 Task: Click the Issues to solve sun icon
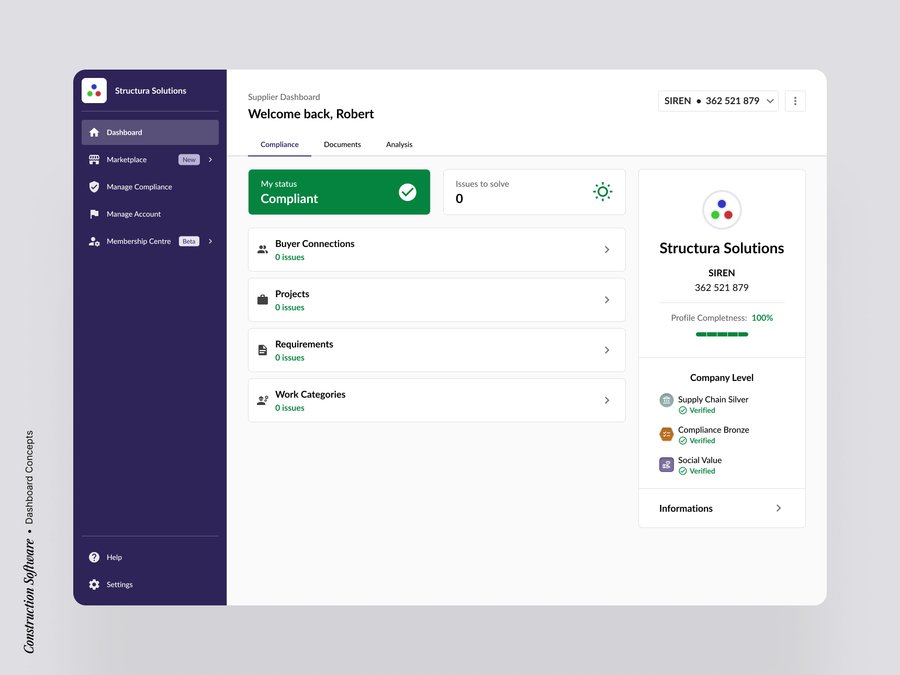pyautogui.click(x=602, y=191)
